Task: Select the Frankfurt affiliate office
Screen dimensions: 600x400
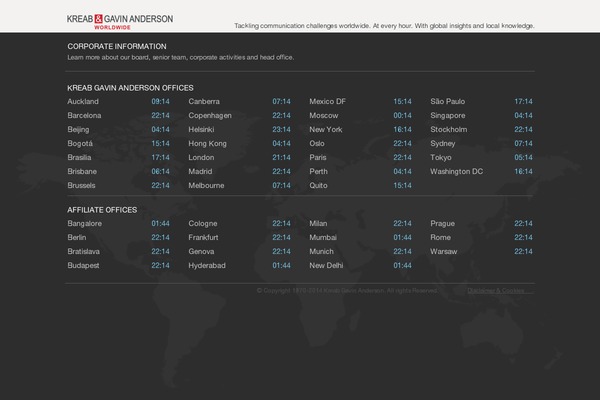Action: [204, 238]
